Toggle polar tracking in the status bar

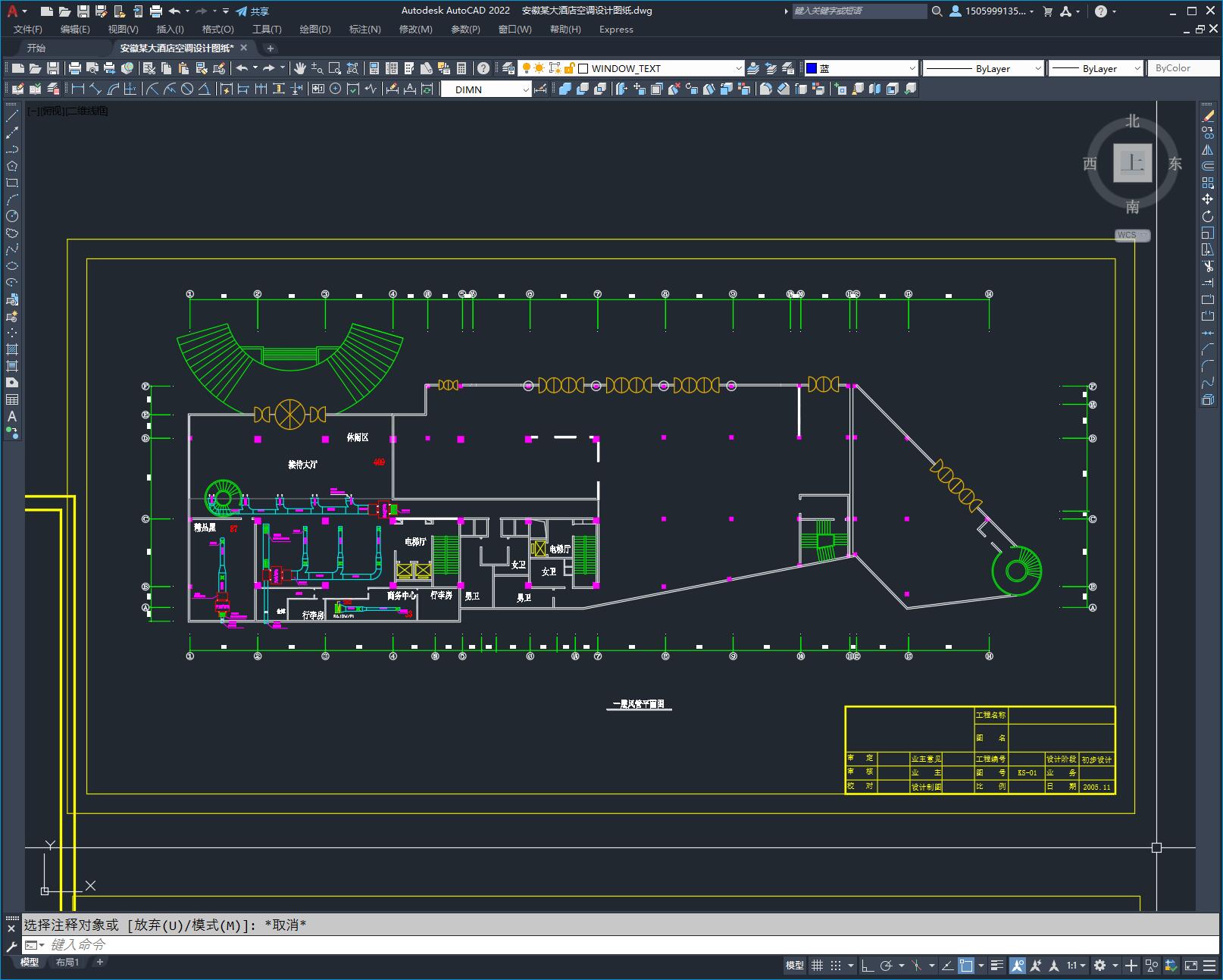pos(886,966)
